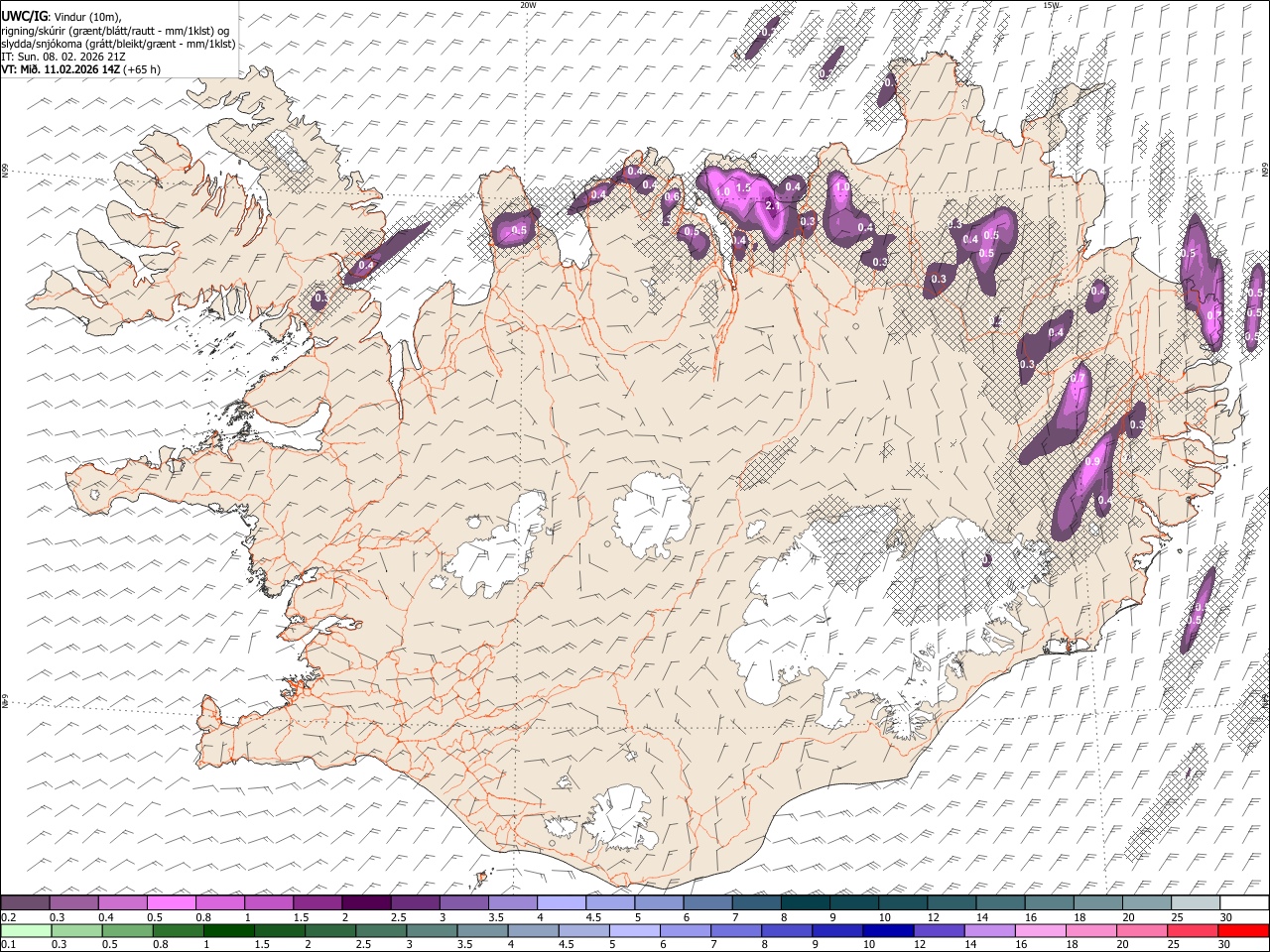The height and width of the screenshot is (952, 1270).
Task: Pick the grey-green lower swatch at 3
Action: click(432, 930)
